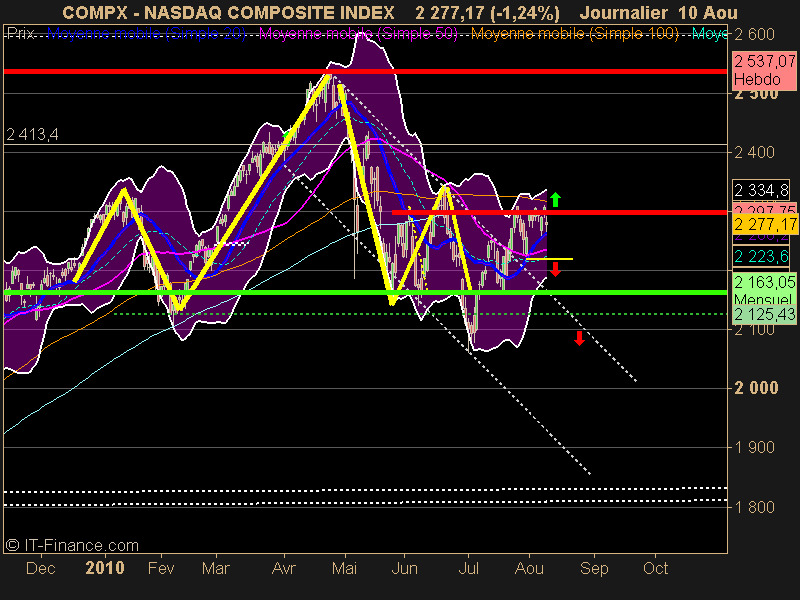This screenshot has width=800, height=600.
Task: Click the 'Jul' month label
Action: coord(468,568)
